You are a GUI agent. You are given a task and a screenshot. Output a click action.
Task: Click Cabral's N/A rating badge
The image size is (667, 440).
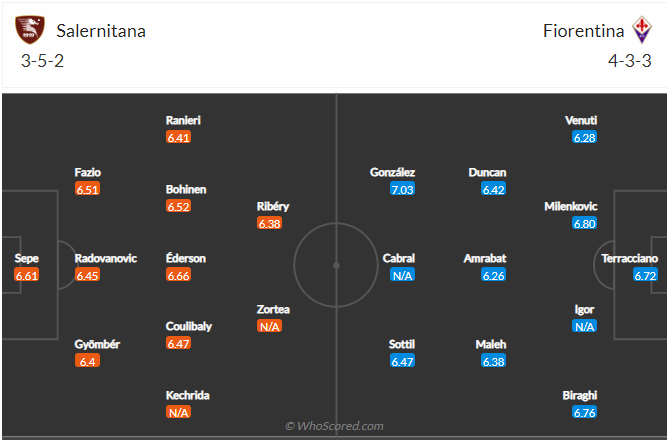click(402, 275)
